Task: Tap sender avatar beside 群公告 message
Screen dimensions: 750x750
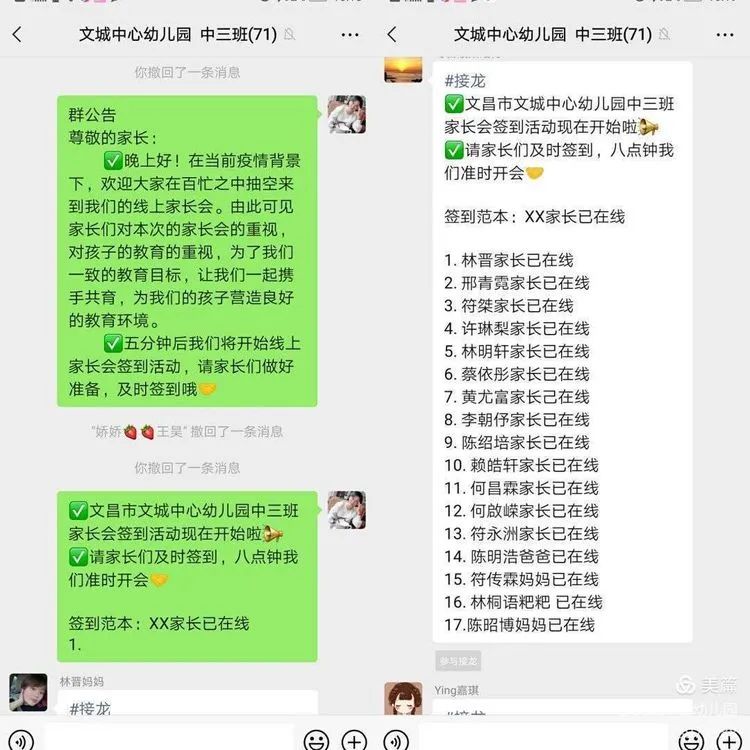Action: [347, 114]
